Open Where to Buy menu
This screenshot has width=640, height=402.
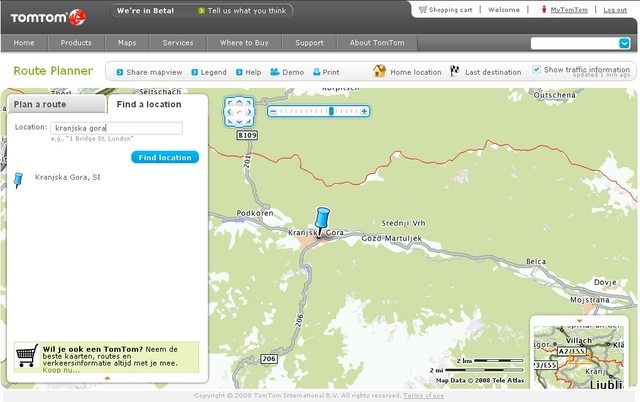[x=244, y=43]
